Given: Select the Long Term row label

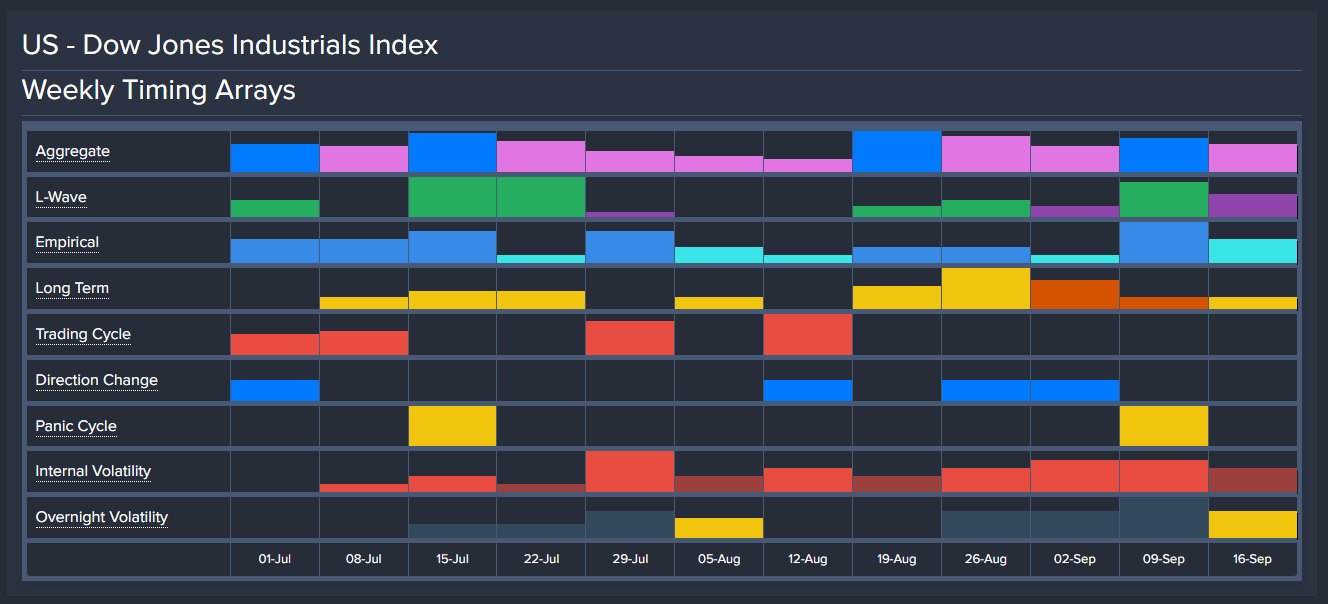Looking at the screenshot, I should point(72,289).
